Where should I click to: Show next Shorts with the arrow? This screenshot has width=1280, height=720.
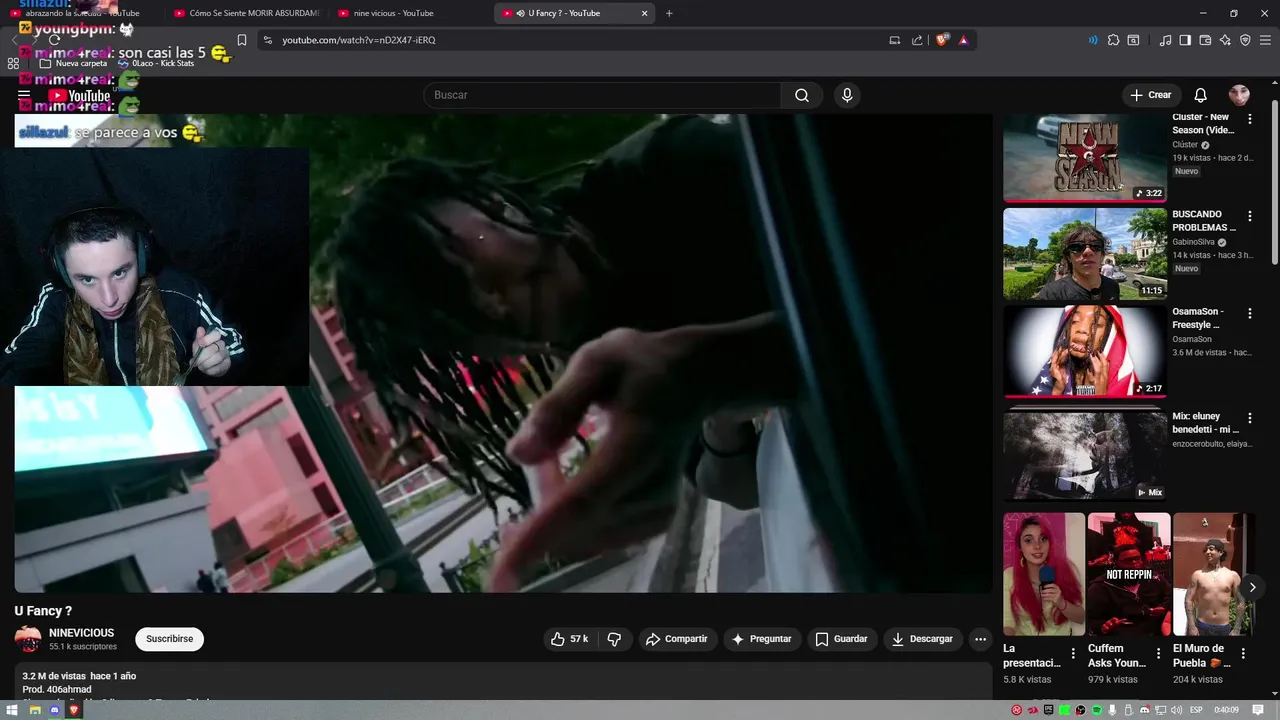coord(1252,587)
